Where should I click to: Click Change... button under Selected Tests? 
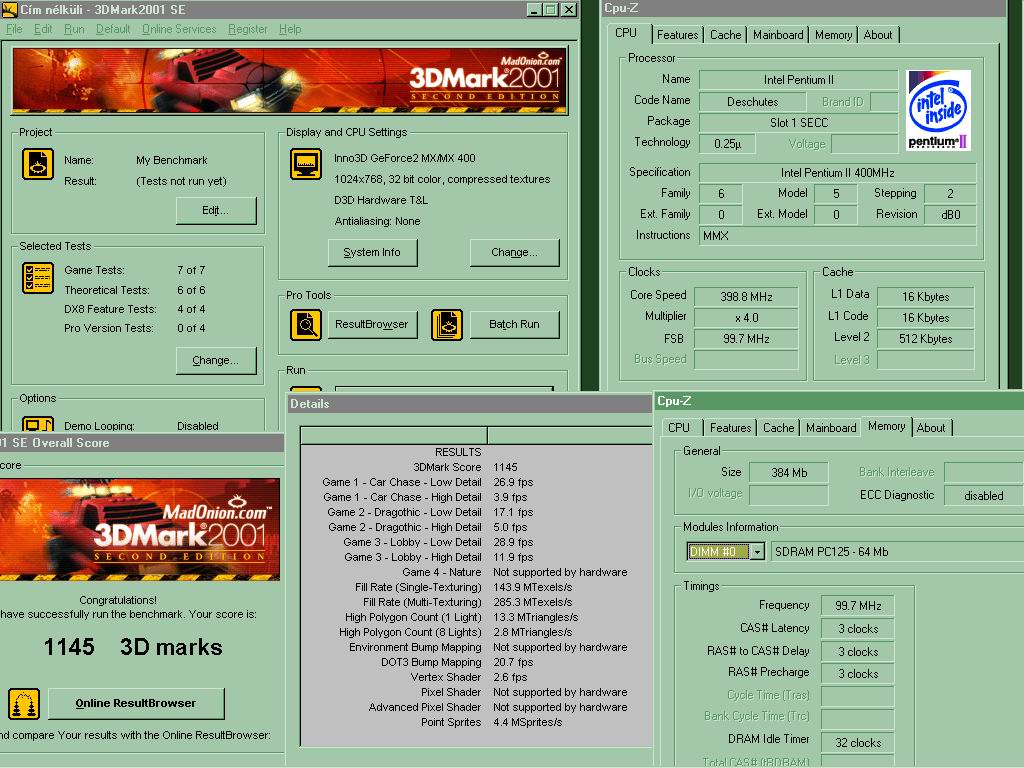click(x=216, y=360)
